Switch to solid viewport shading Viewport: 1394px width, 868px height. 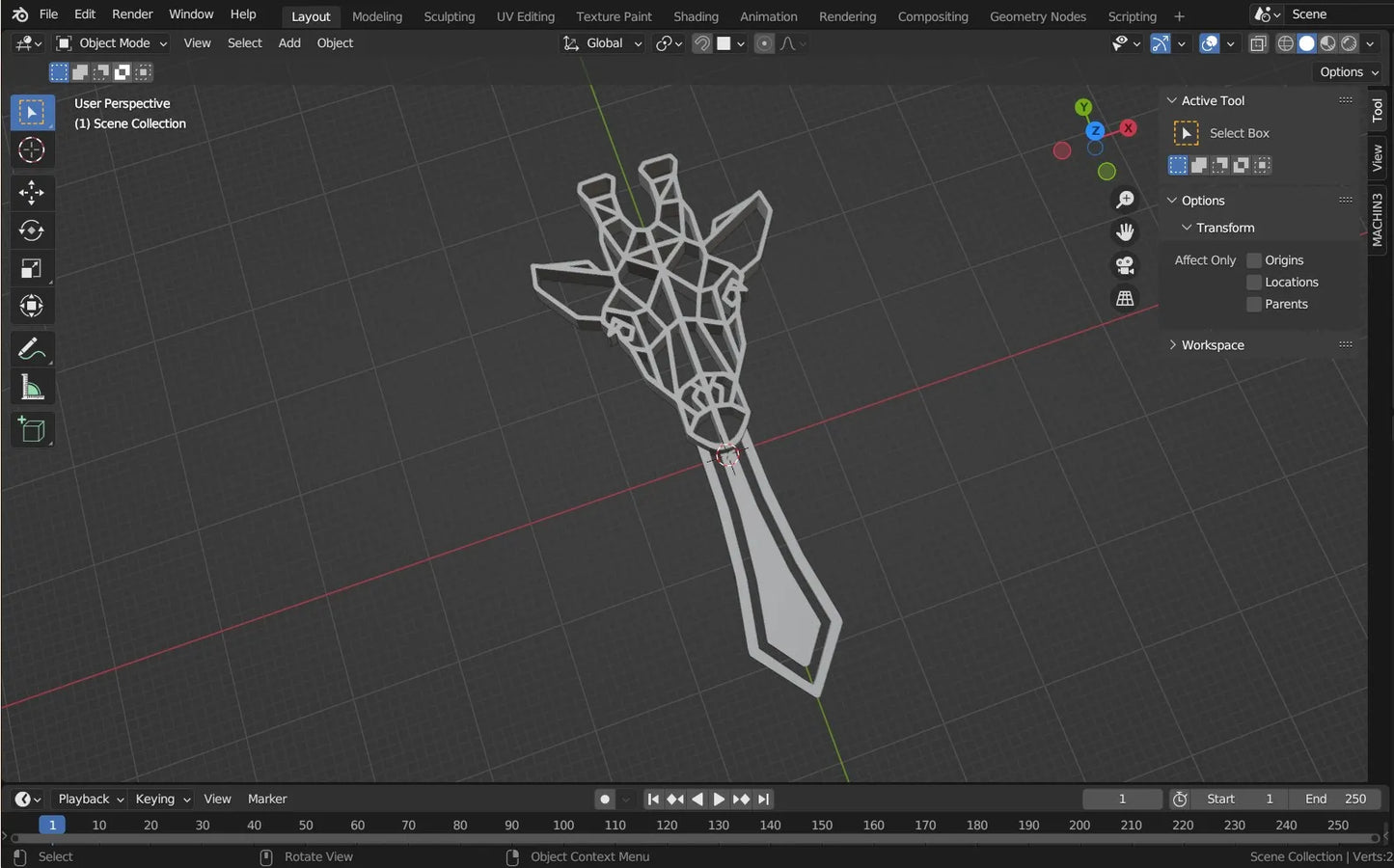tap(1307, 43)
